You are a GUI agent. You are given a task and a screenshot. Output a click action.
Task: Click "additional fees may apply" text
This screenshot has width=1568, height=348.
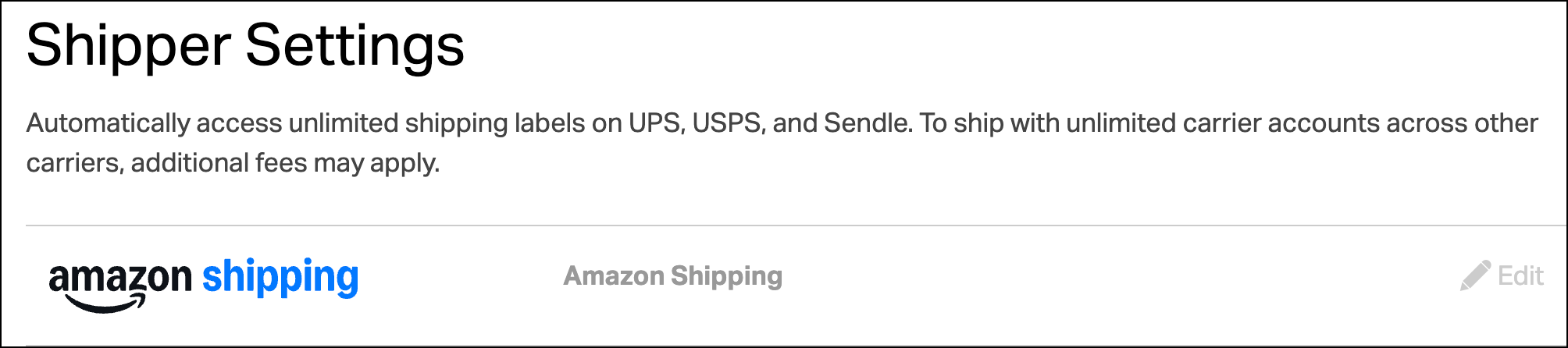tap(285, 163)
